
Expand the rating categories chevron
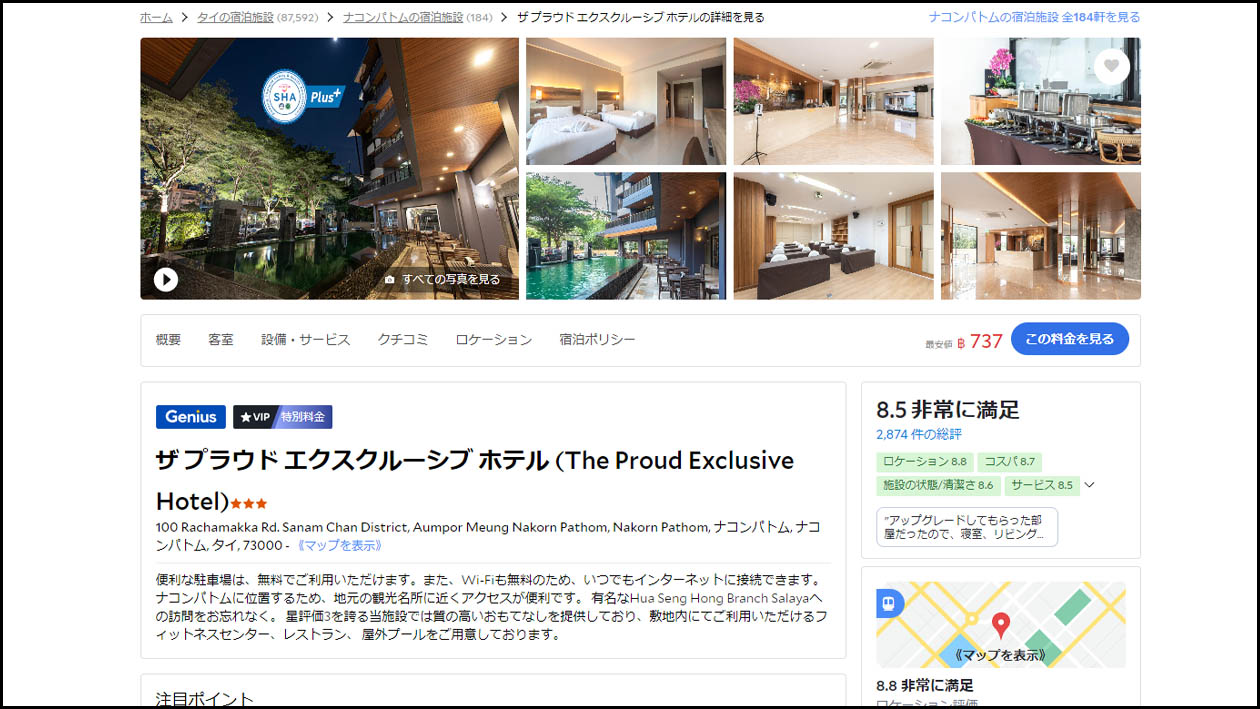1090,485
